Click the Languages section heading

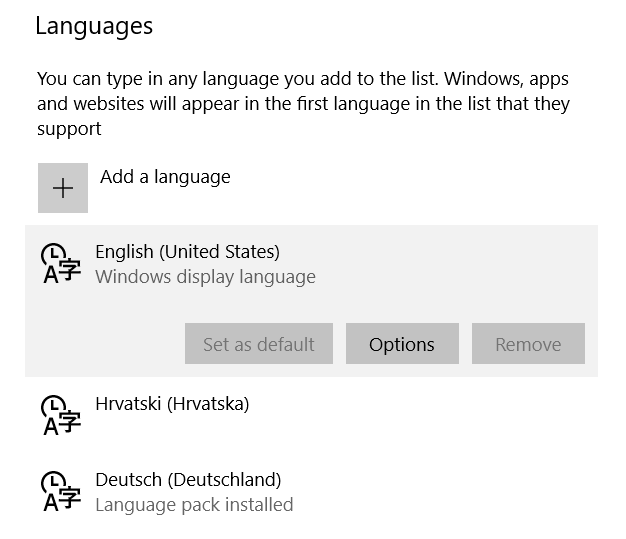tap(94, 26)
